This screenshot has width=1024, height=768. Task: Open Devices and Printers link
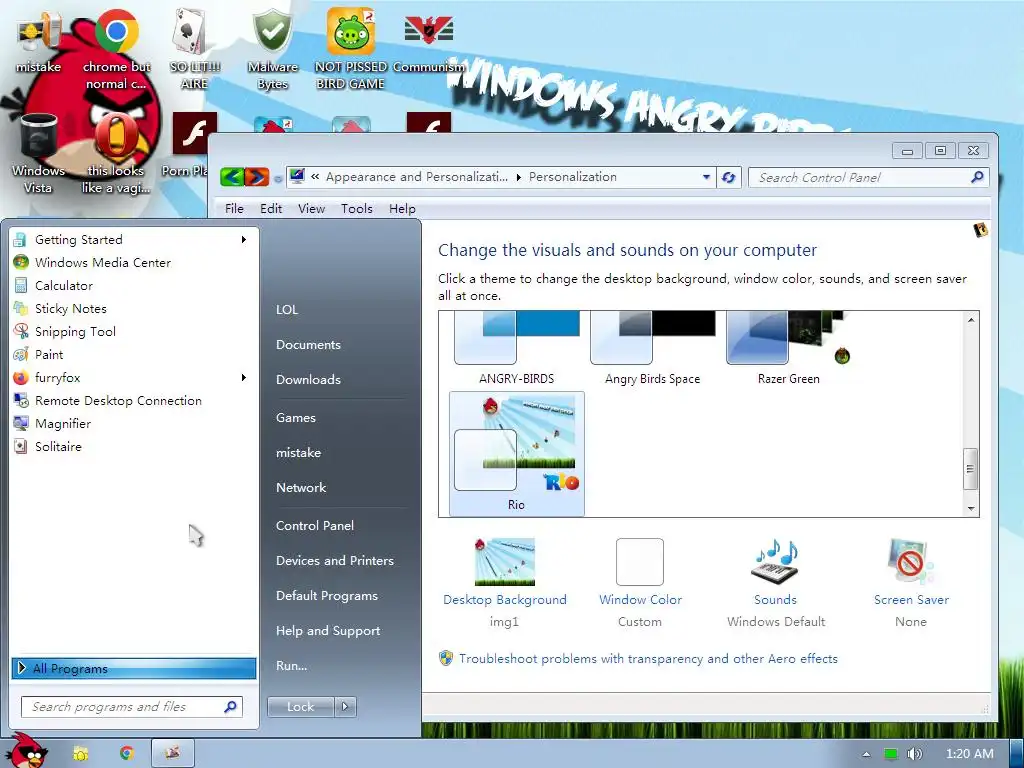tap(335, 560)
